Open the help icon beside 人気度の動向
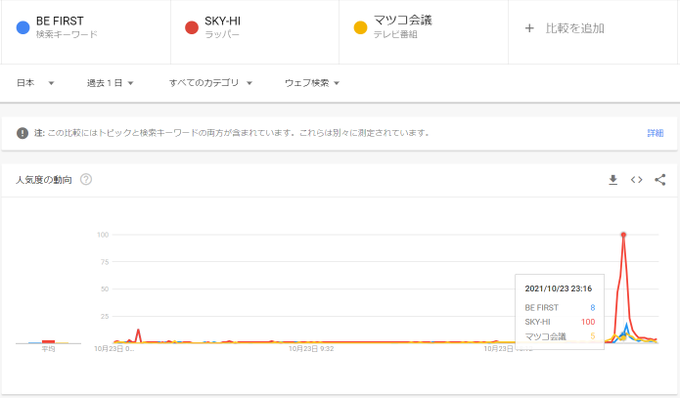 tap(86, 179)
